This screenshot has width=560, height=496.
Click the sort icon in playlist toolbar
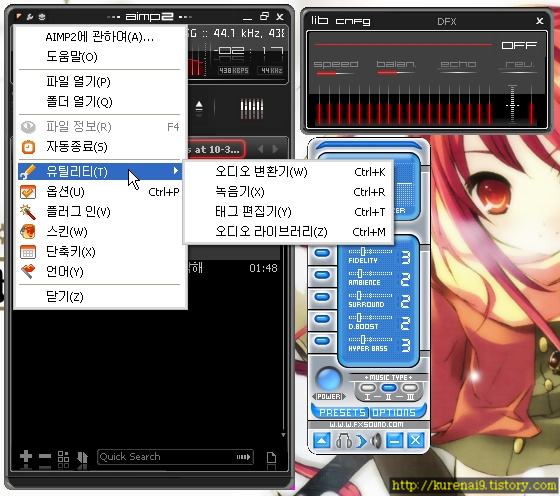pos(82,458)
